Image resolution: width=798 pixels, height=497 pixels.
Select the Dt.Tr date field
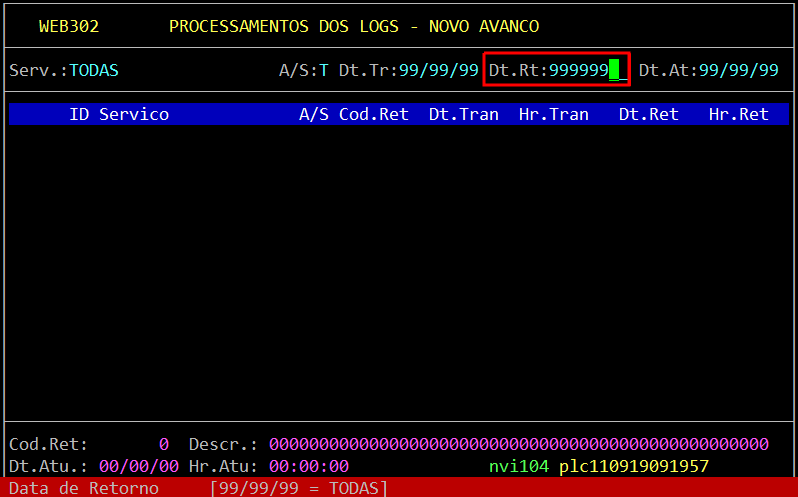438,70
